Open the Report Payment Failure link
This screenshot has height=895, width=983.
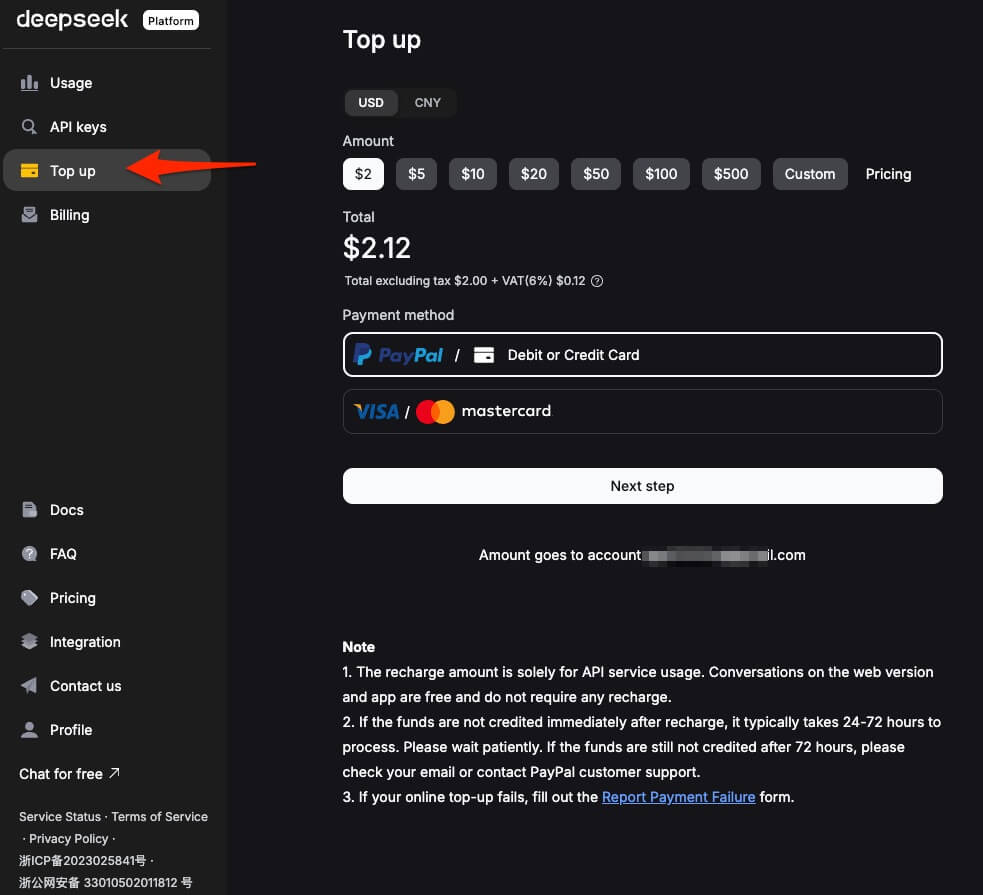click(x=678, y=797)
